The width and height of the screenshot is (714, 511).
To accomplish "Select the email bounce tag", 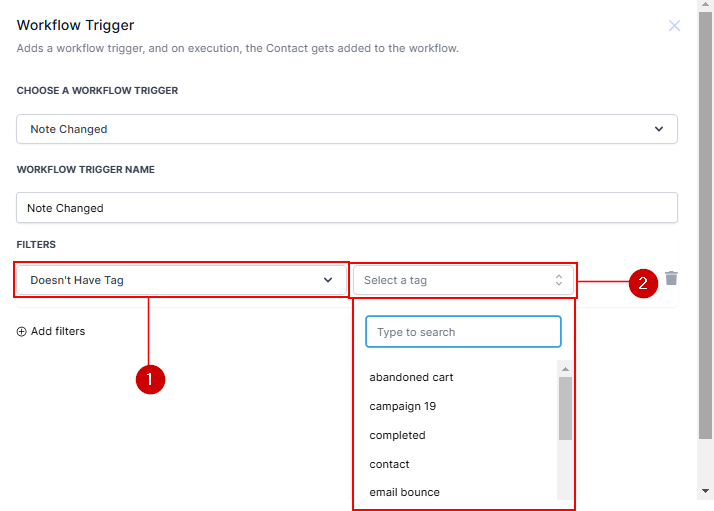I will click(404, 492).
